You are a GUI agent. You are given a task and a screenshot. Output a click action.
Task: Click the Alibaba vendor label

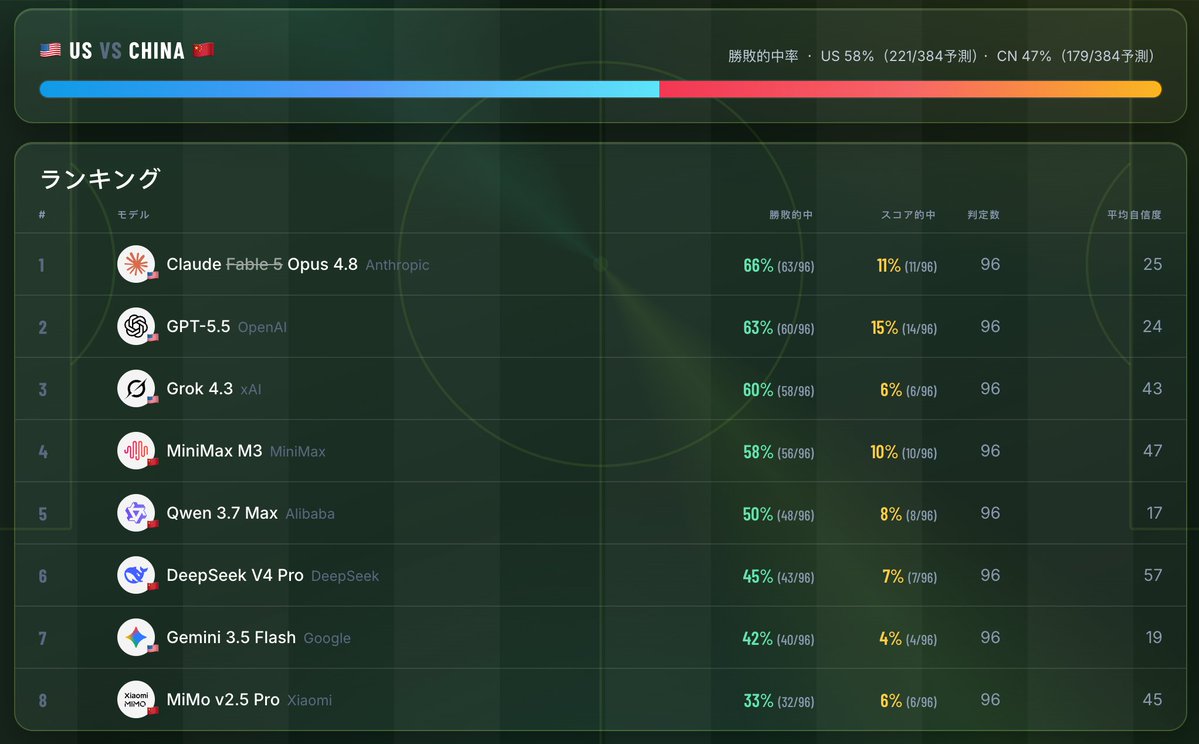point(310,514)
